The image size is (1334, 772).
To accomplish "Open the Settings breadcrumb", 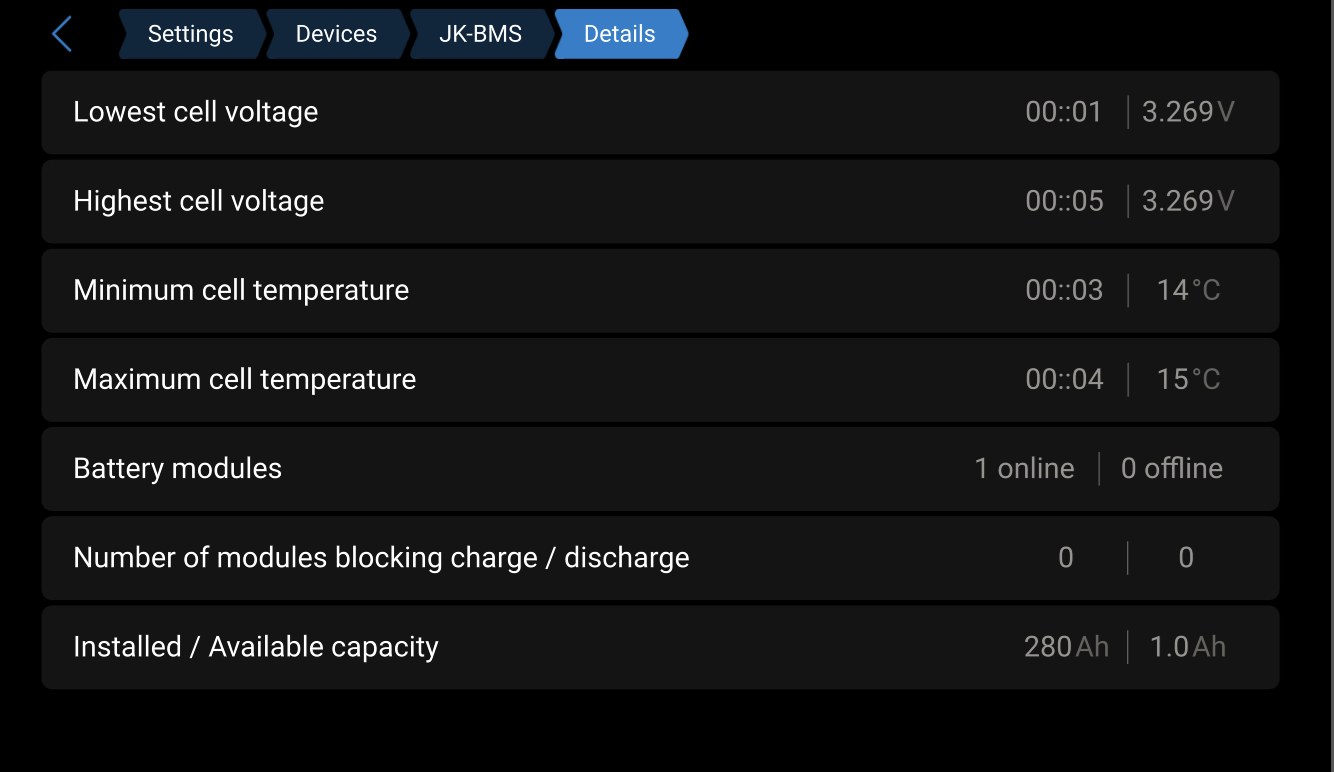I will pos(190,34).
